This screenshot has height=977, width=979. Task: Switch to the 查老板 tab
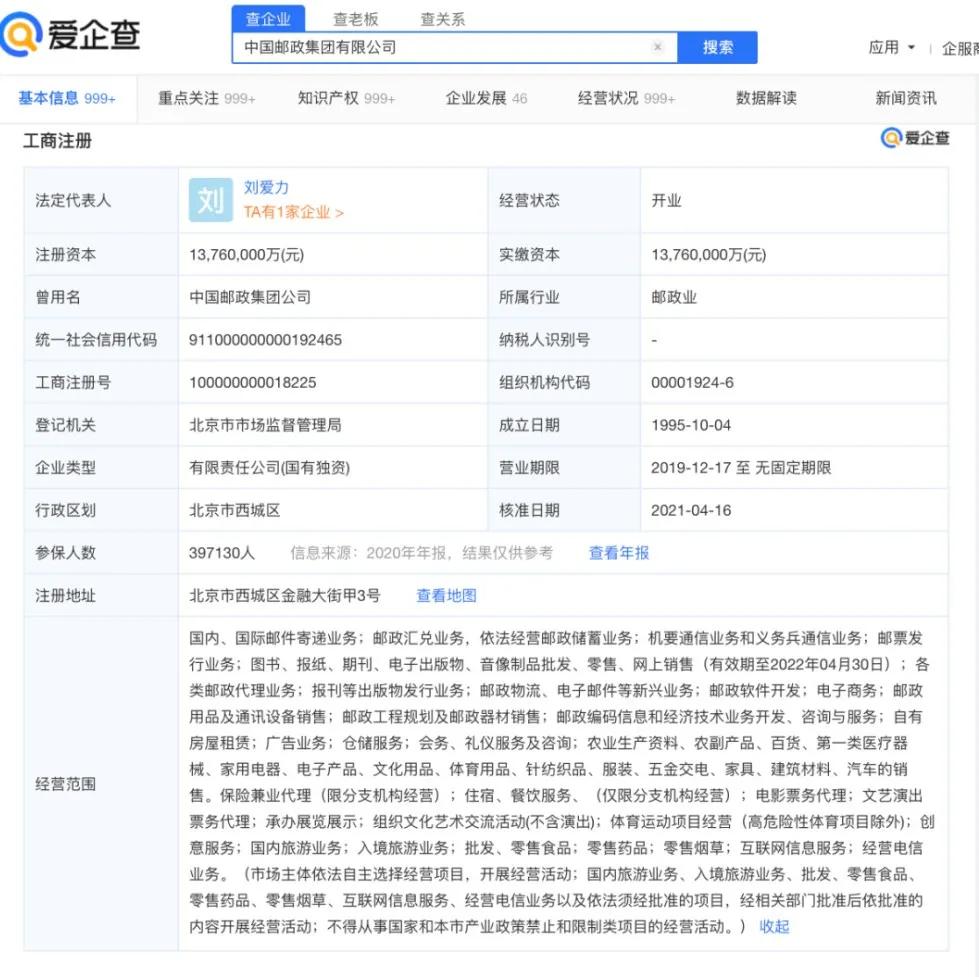[356, 17]
